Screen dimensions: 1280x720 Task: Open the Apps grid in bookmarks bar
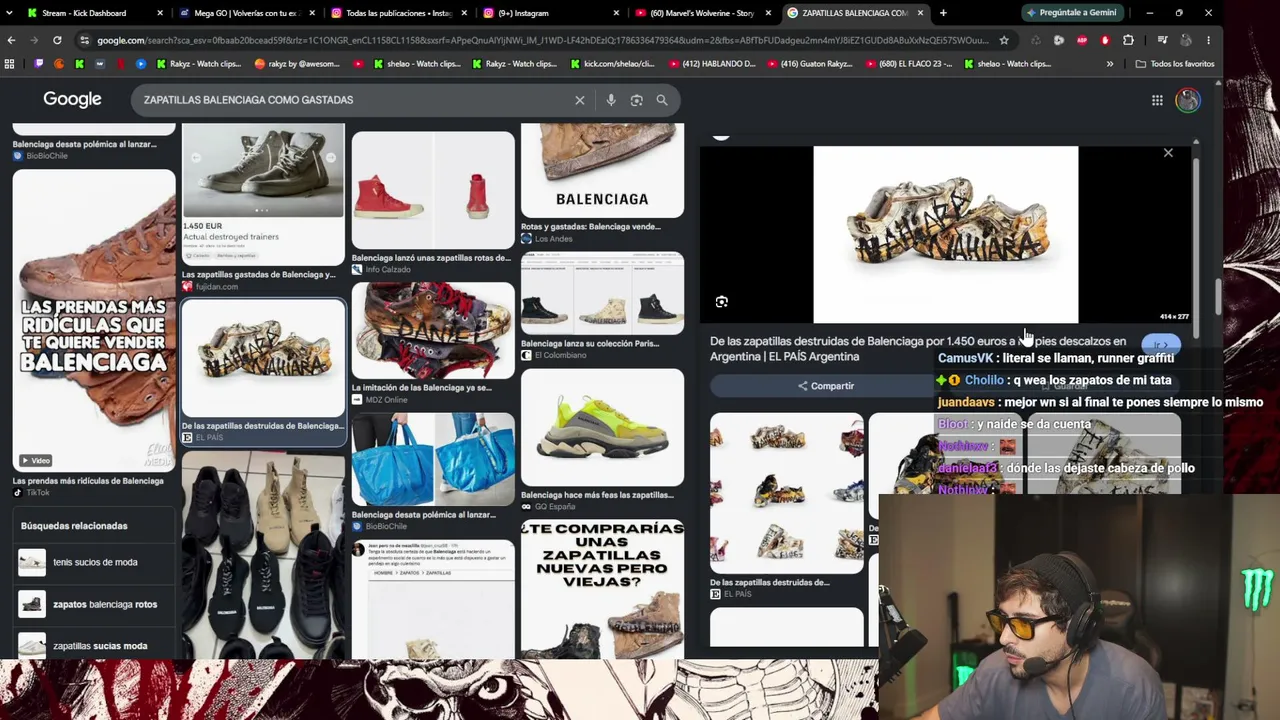click(10, 64)
